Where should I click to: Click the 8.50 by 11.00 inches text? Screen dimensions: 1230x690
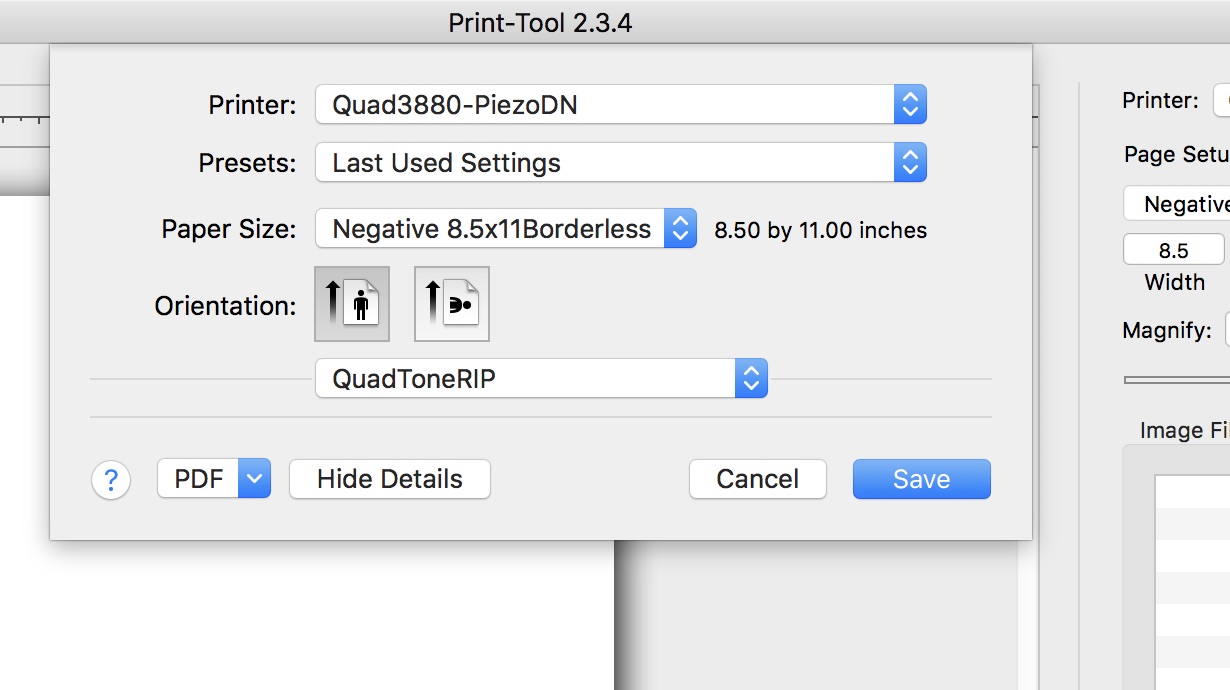(820, 231)
